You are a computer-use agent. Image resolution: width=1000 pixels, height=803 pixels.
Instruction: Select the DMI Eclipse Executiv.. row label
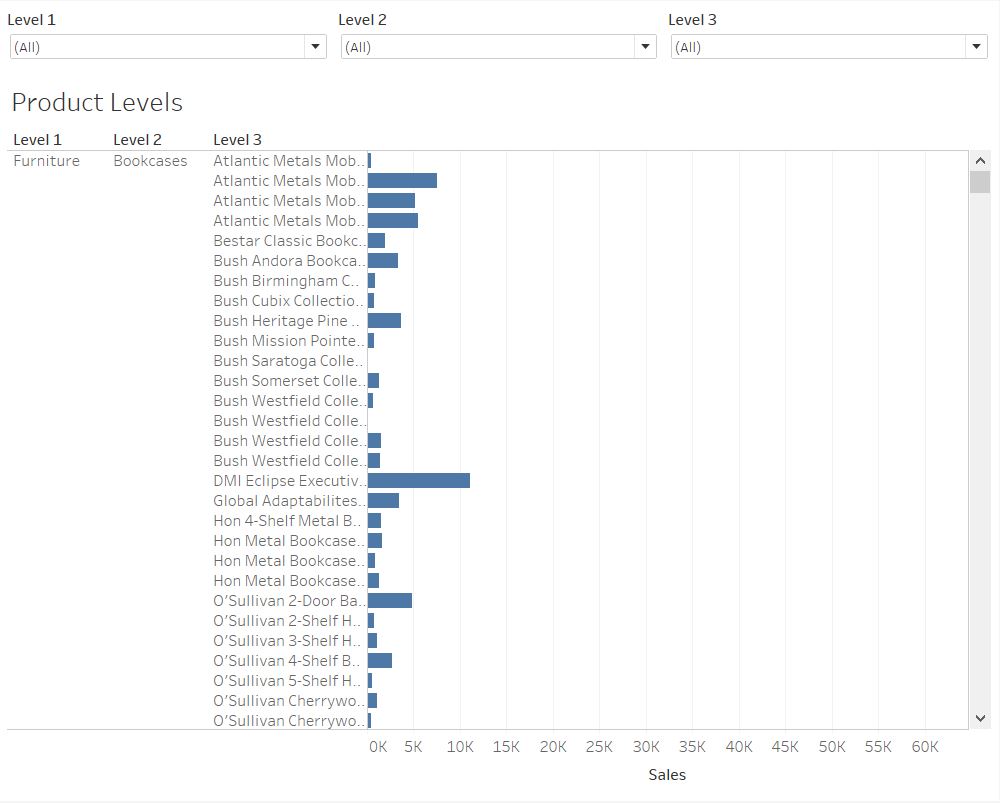pos(290,481)
